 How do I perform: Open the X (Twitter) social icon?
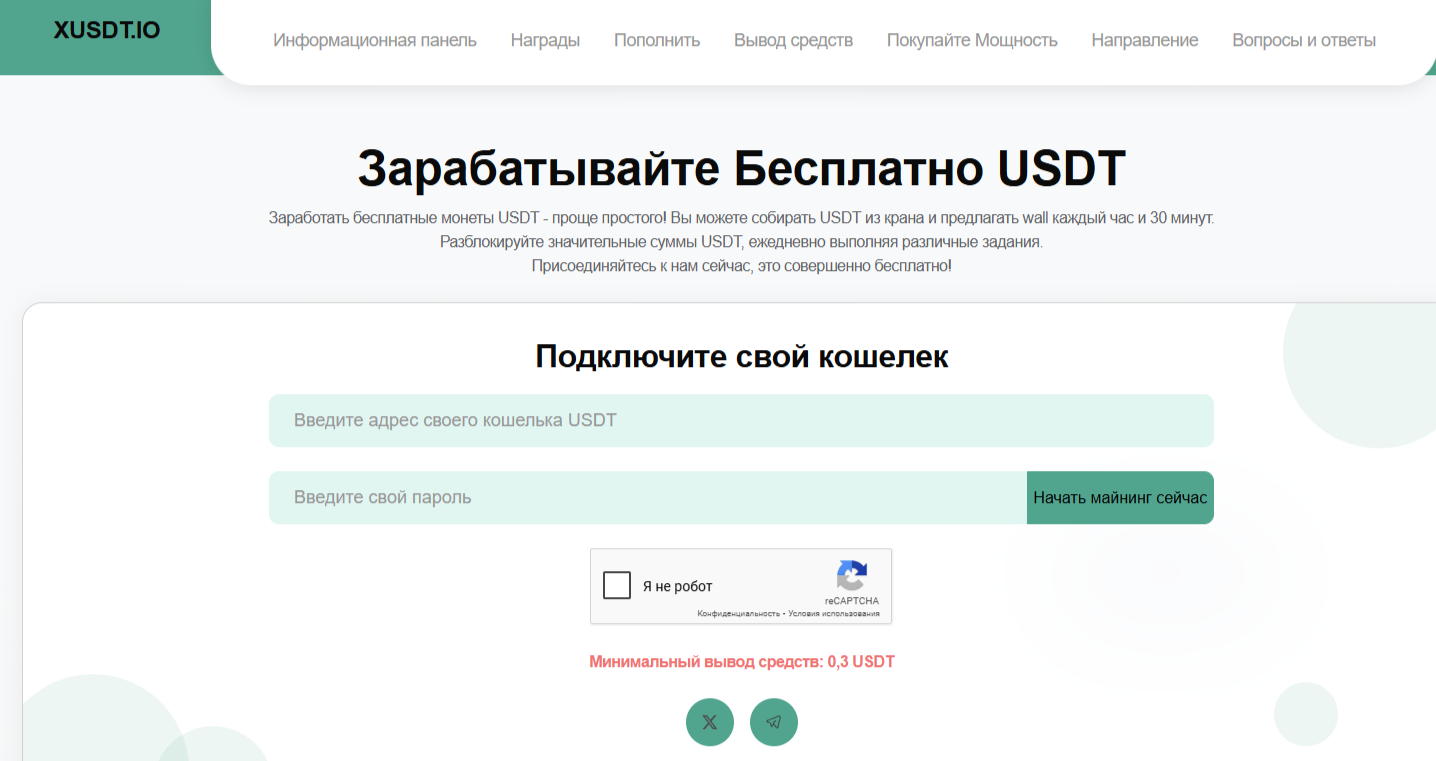coord(710,722)
